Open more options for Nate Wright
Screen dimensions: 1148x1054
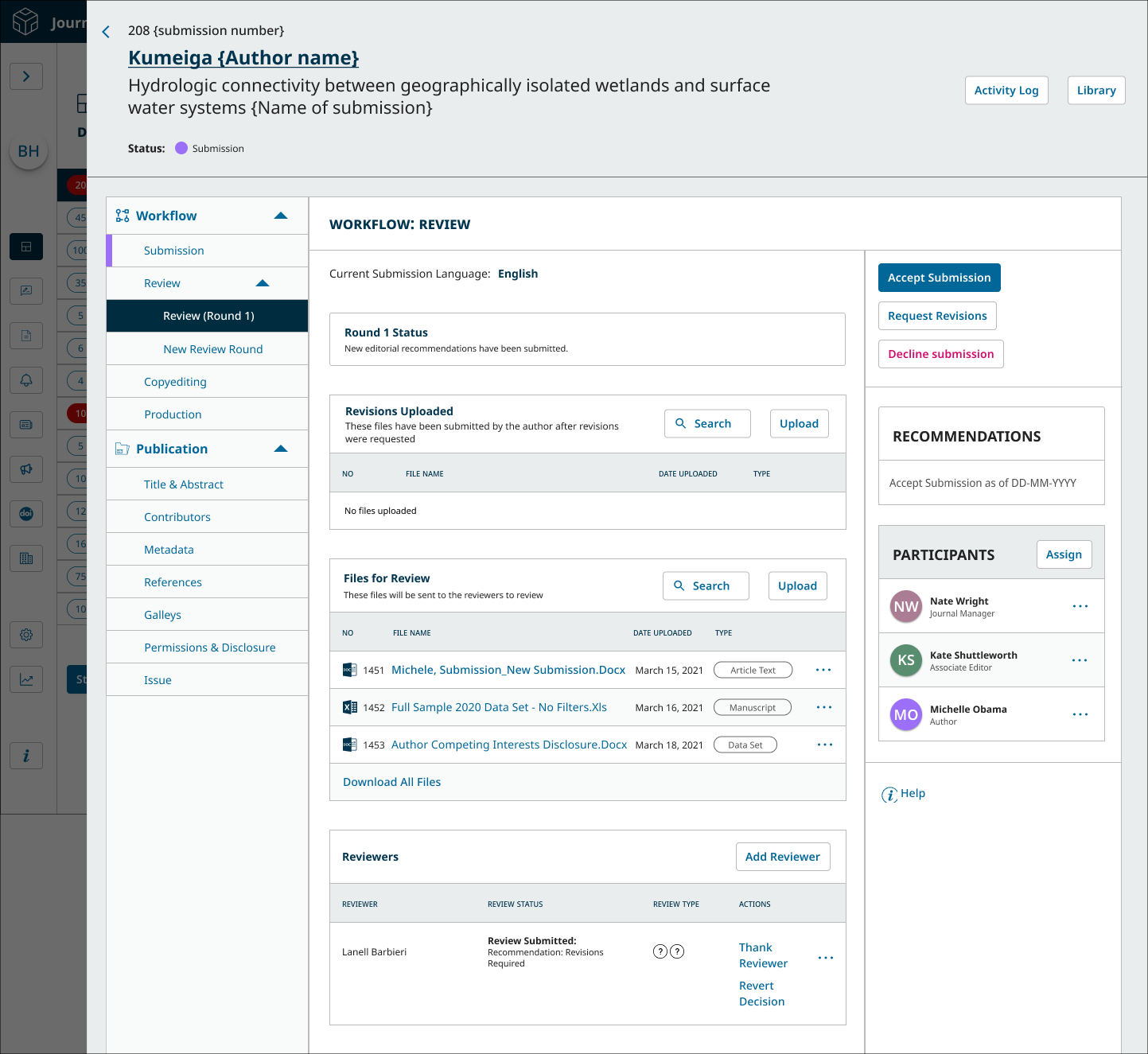(x=1080, y=606)
